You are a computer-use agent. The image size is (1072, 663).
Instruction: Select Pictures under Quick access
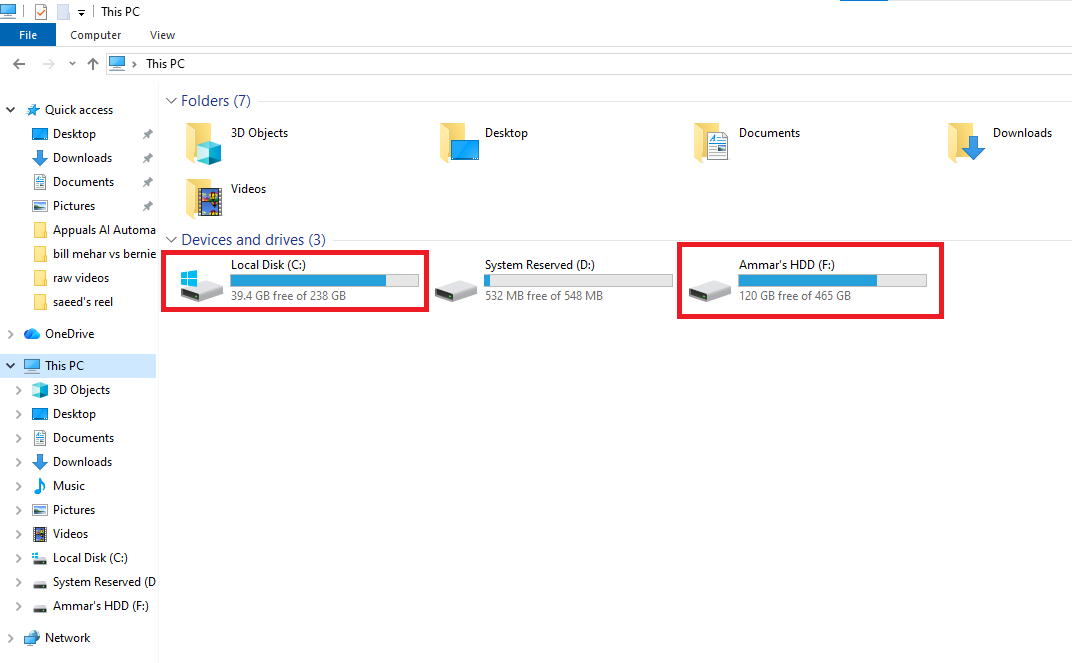[x=74, y=206]
